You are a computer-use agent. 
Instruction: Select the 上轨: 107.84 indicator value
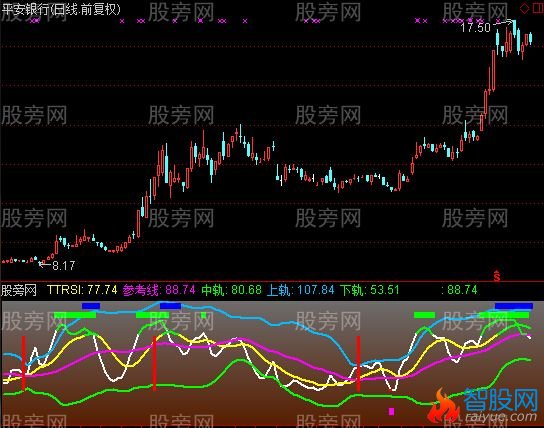pos(300,290)
